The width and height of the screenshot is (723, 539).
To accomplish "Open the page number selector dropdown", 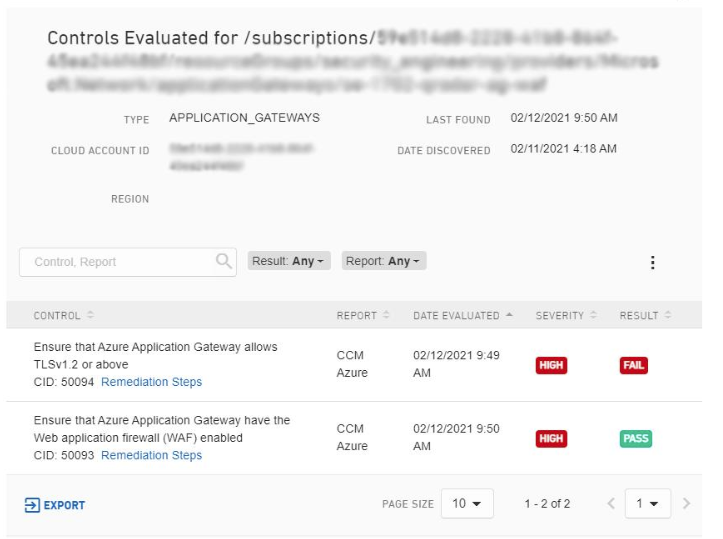I will (647, 504).
